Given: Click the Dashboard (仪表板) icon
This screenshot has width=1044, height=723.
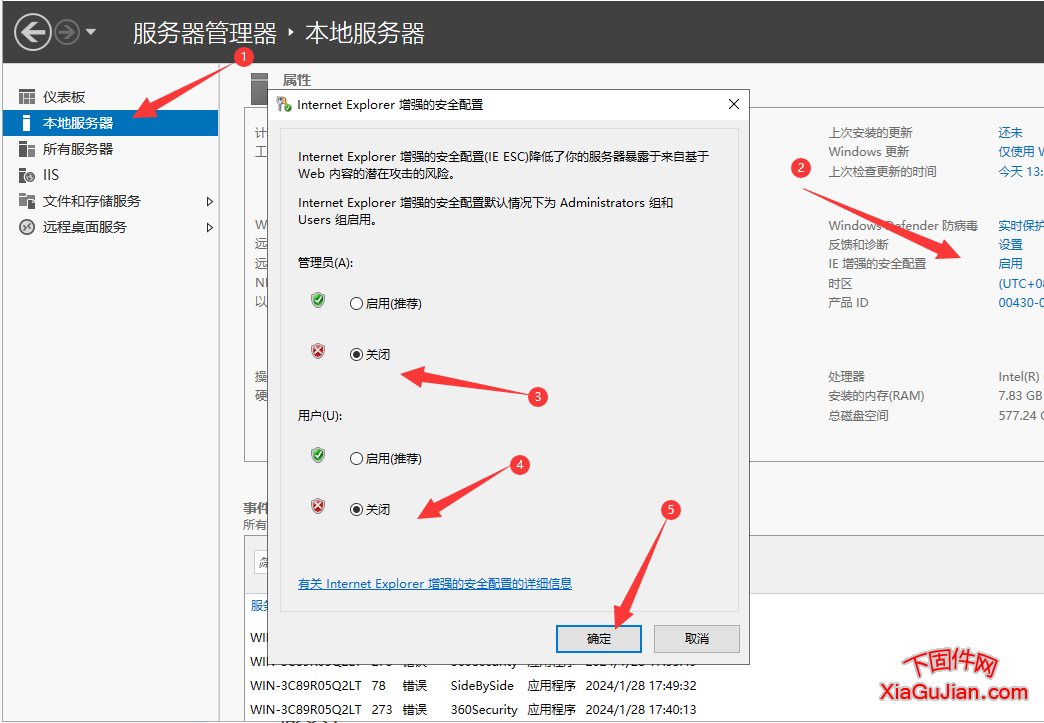Looking at the screenshot, I should [27, 97].
